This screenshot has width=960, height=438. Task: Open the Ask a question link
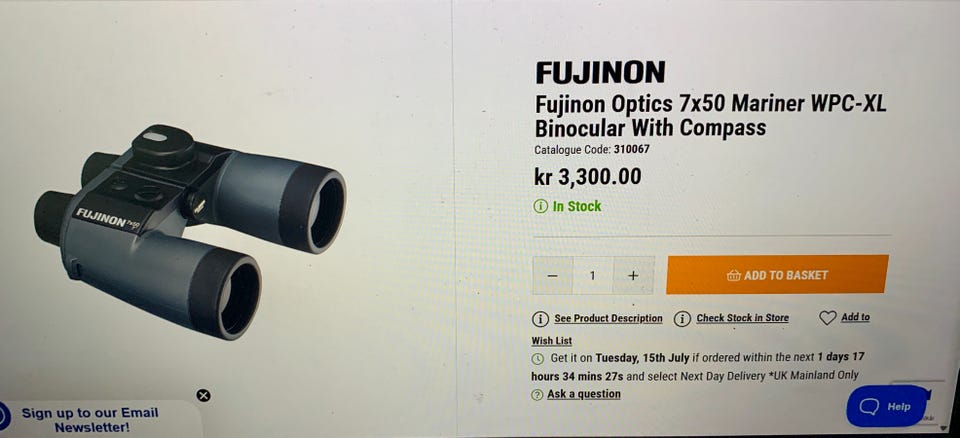coord(584,394)
